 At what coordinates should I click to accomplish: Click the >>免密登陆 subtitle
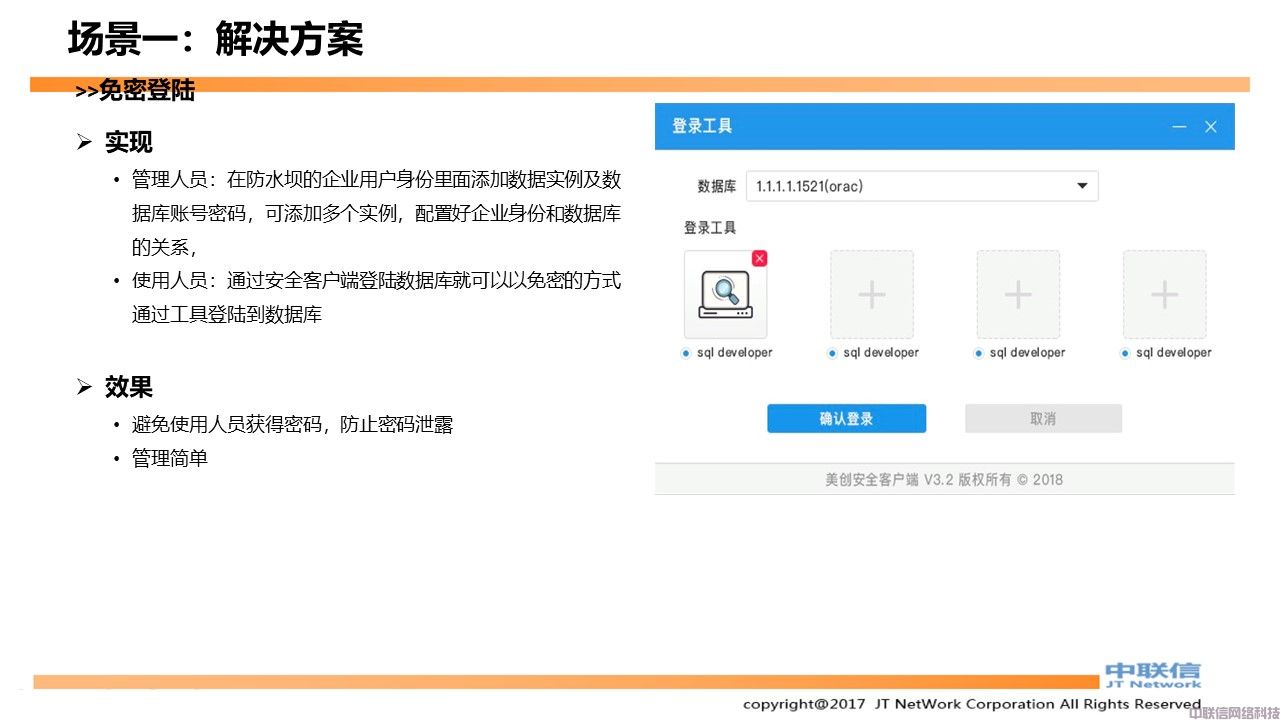pyautogui.click(x=135, y=91)
